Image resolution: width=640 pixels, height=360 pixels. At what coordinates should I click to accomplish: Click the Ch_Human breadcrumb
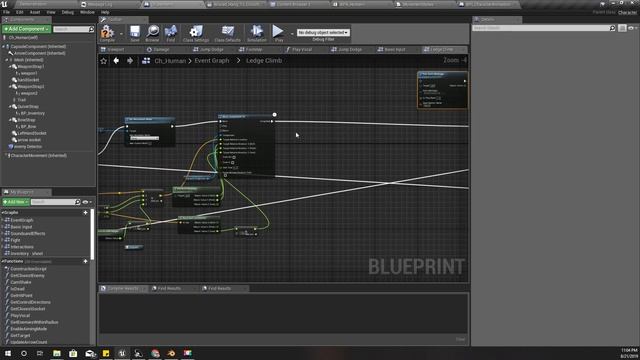pyautogui.click(x=170, y=61)
